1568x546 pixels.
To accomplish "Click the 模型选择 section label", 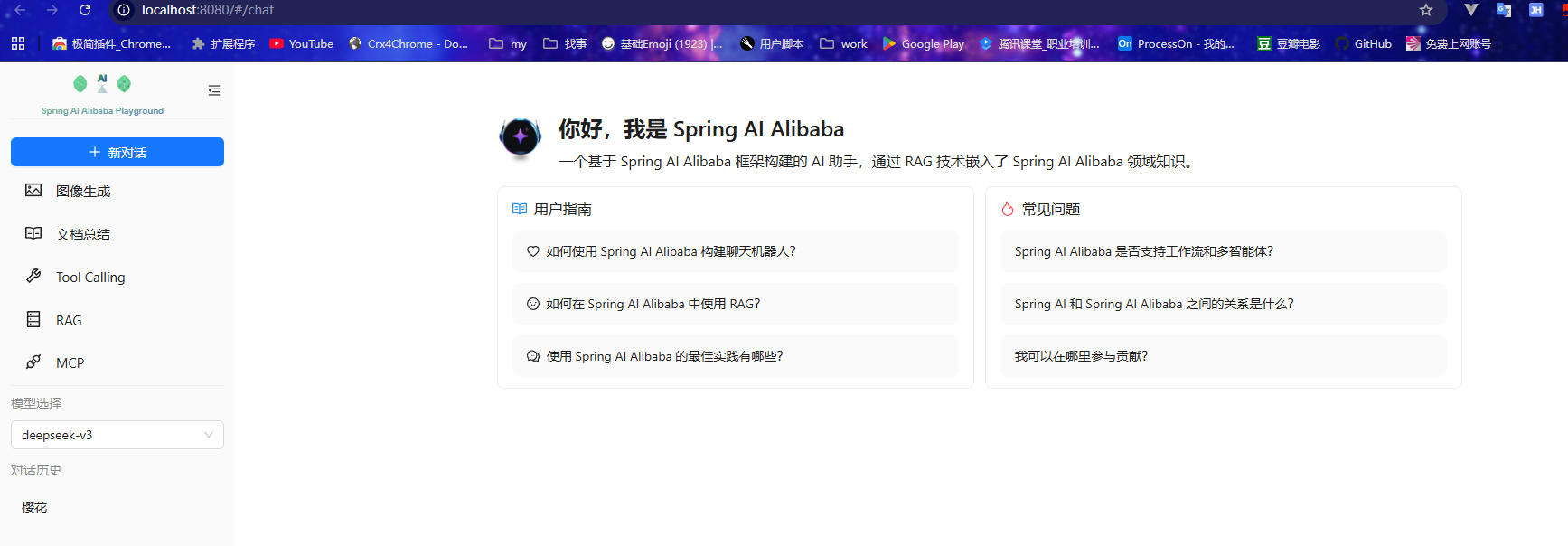I will coord(36,403).
